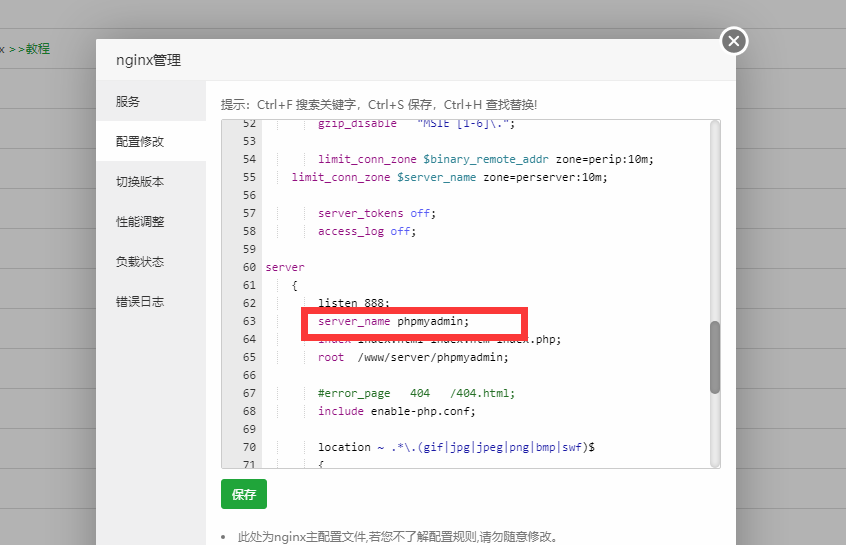Click the '#error_page 404 /404.html;' comment line
The height and width of the screenshot is (545, 846).
[417, 393]
